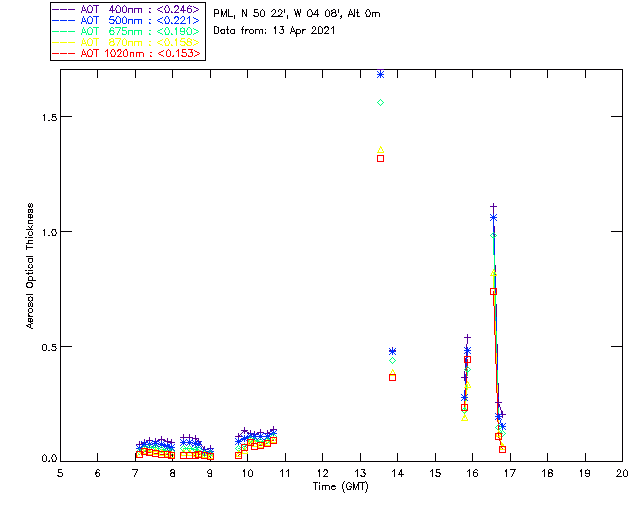Click the blue asterisk near 0.48 before hour 14
Viewport: 640px width, 512px height.
coord(392,351)
